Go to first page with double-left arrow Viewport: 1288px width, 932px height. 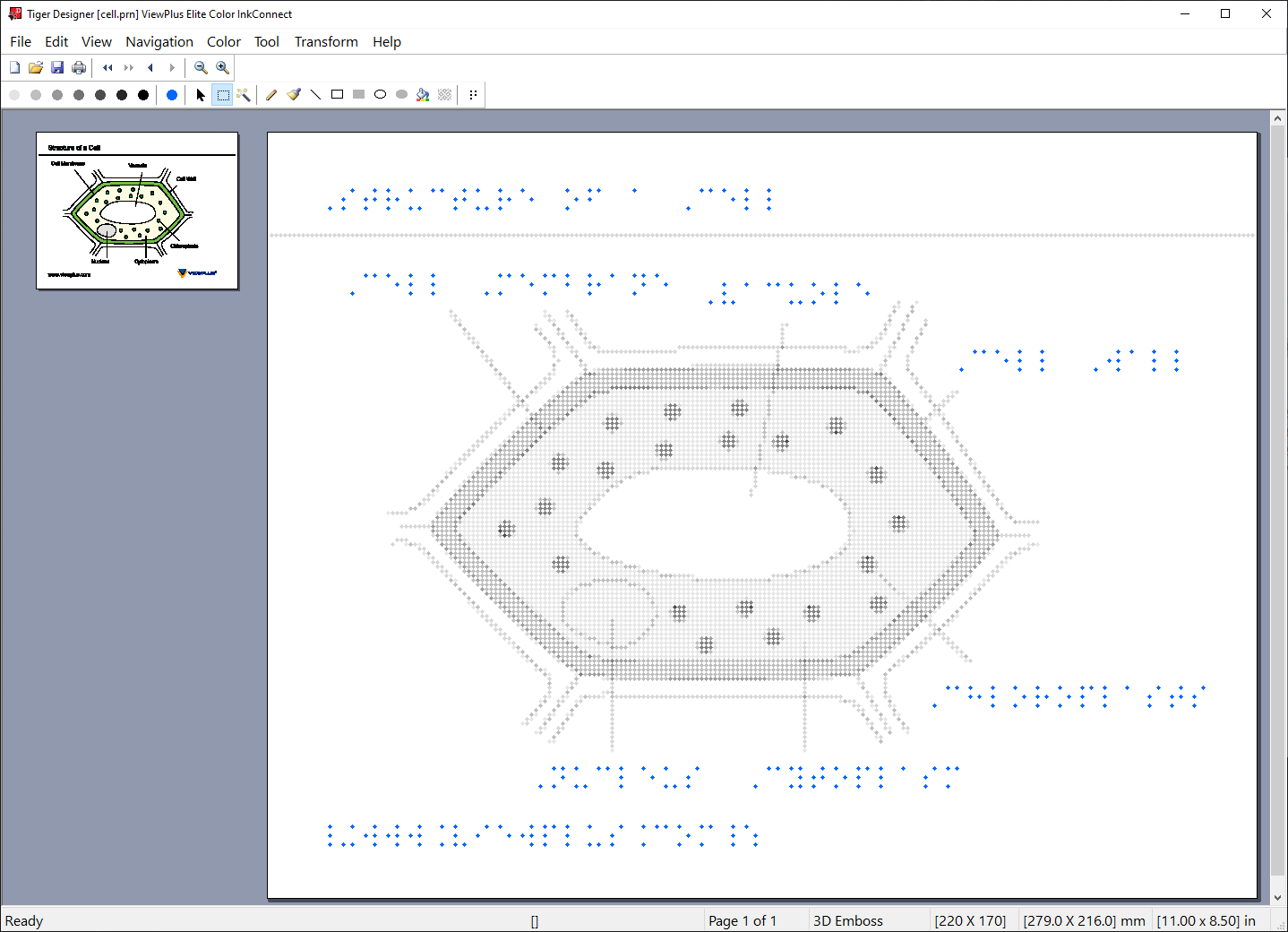[x=107, y=68]
